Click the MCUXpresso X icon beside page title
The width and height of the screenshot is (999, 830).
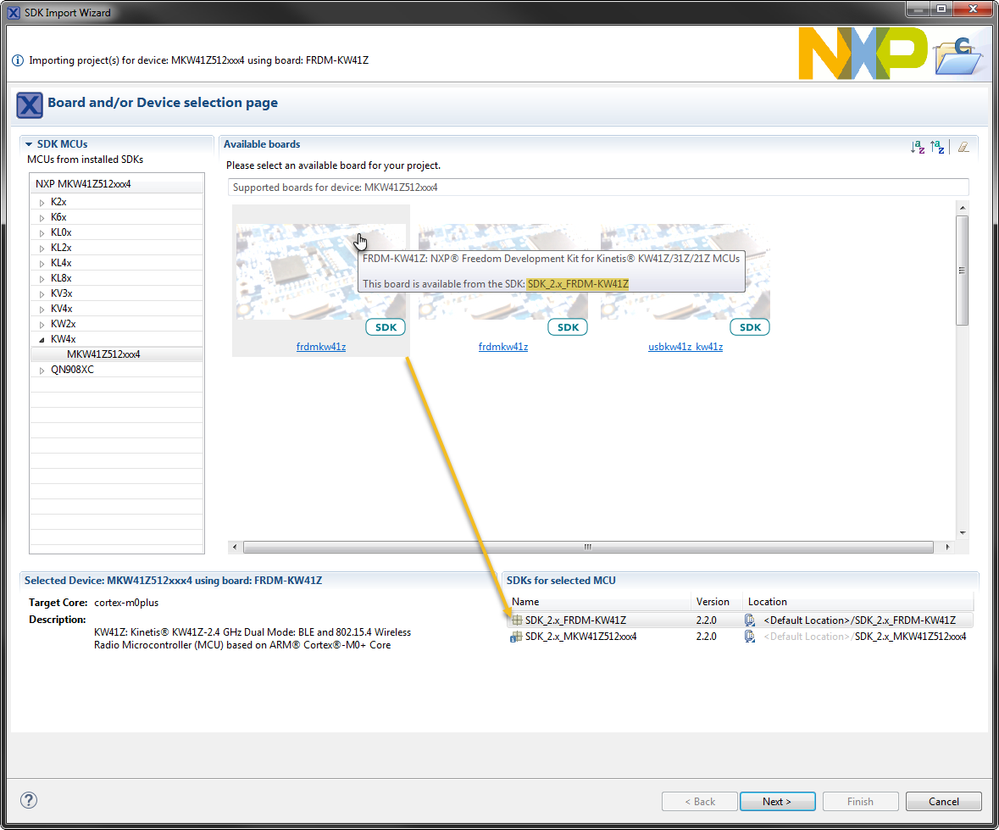(29, 105)
